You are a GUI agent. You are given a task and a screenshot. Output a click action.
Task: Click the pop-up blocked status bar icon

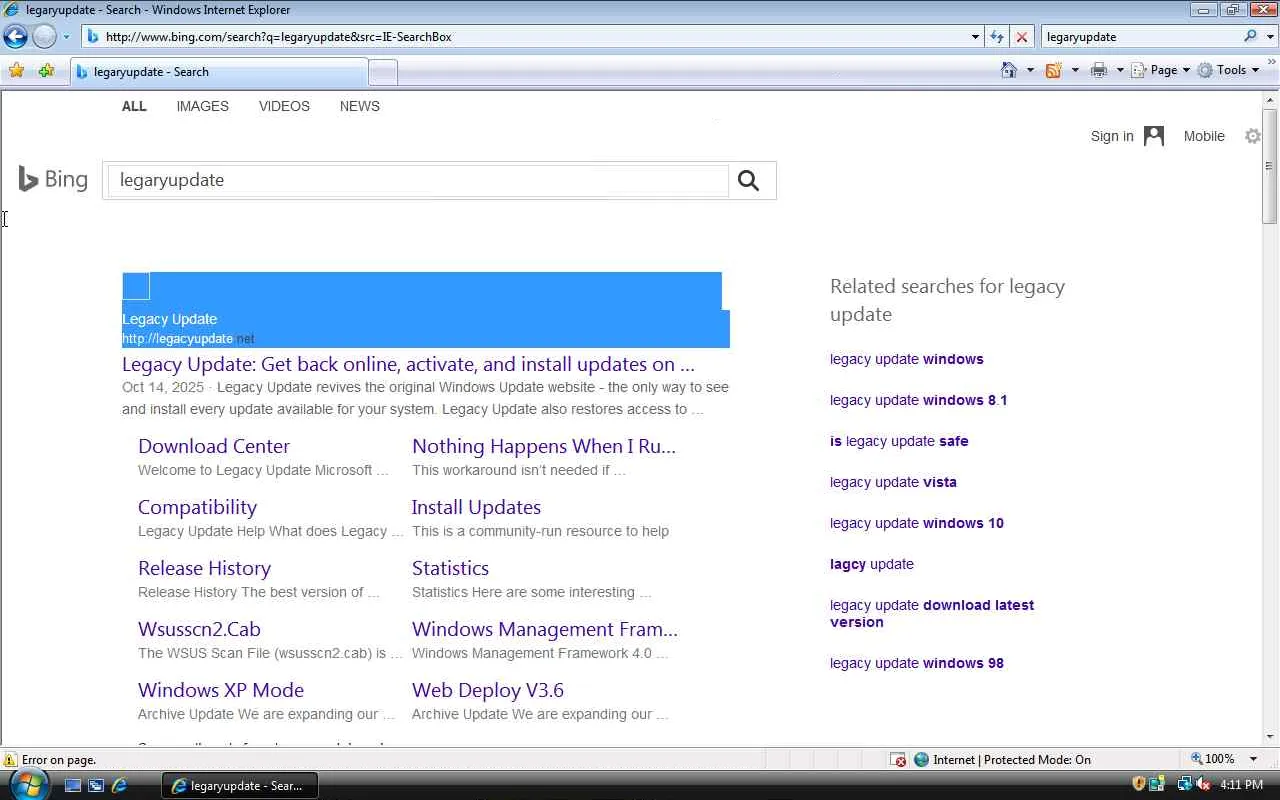(899, 760)
